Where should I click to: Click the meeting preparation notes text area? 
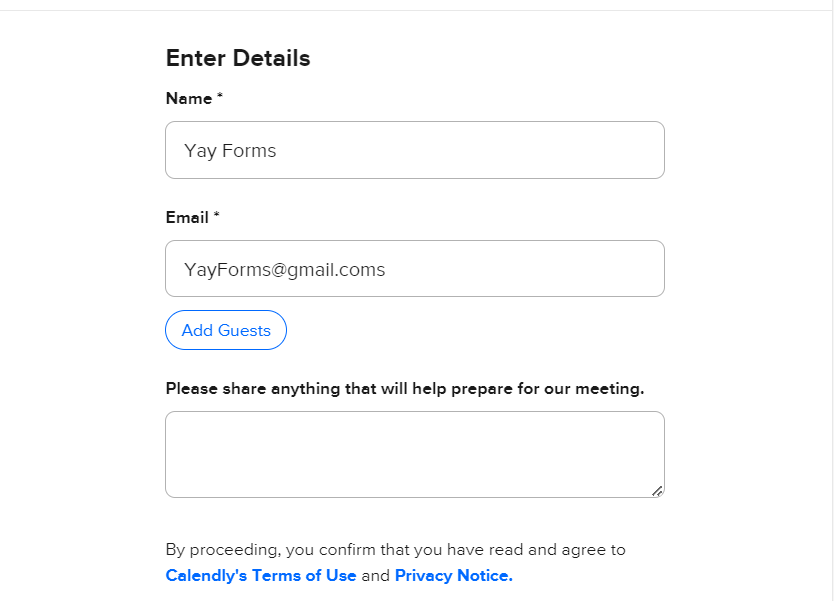pos(414,454)
